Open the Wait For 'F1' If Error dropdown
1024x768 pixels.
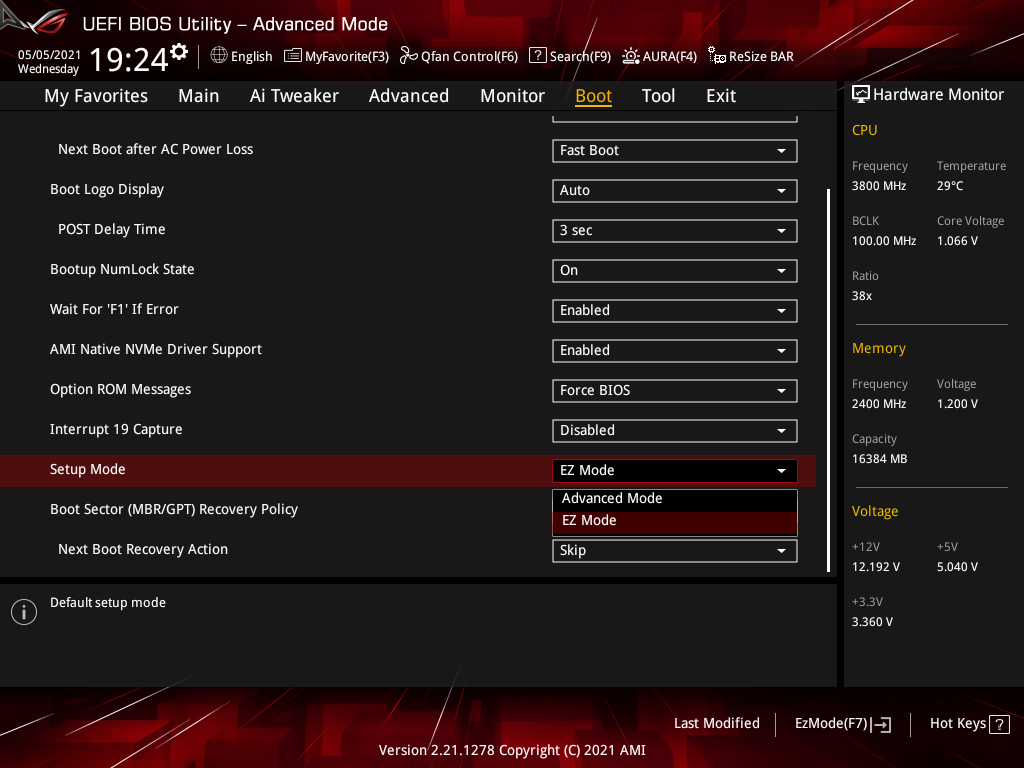675,310
